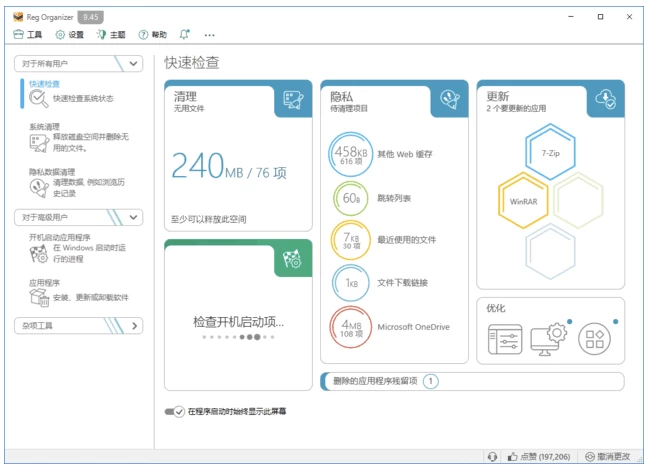This screenshot has width=648, height=470.
Task: Open the 工具 menu
Action: 28,34
